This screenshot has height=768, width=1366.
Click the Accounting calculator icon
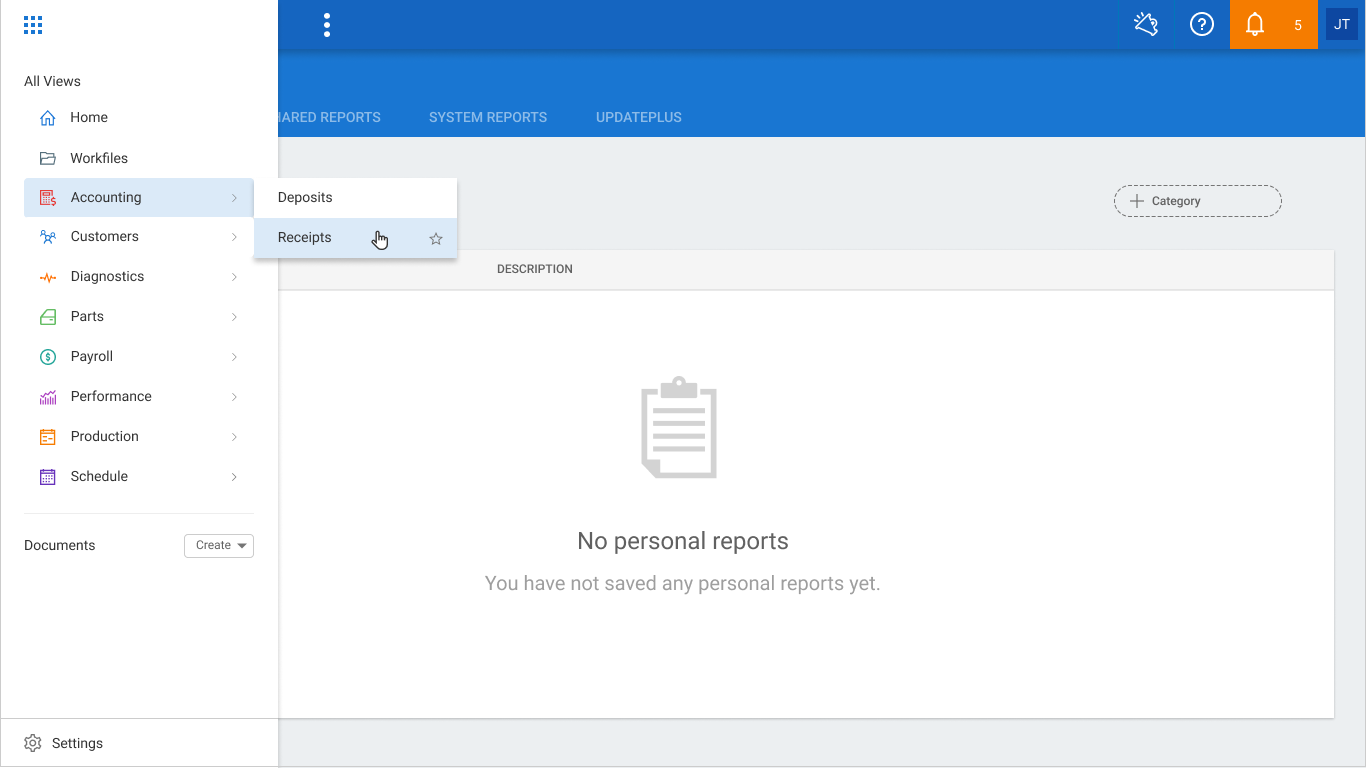pyautogui.click(x=47, y=198)
